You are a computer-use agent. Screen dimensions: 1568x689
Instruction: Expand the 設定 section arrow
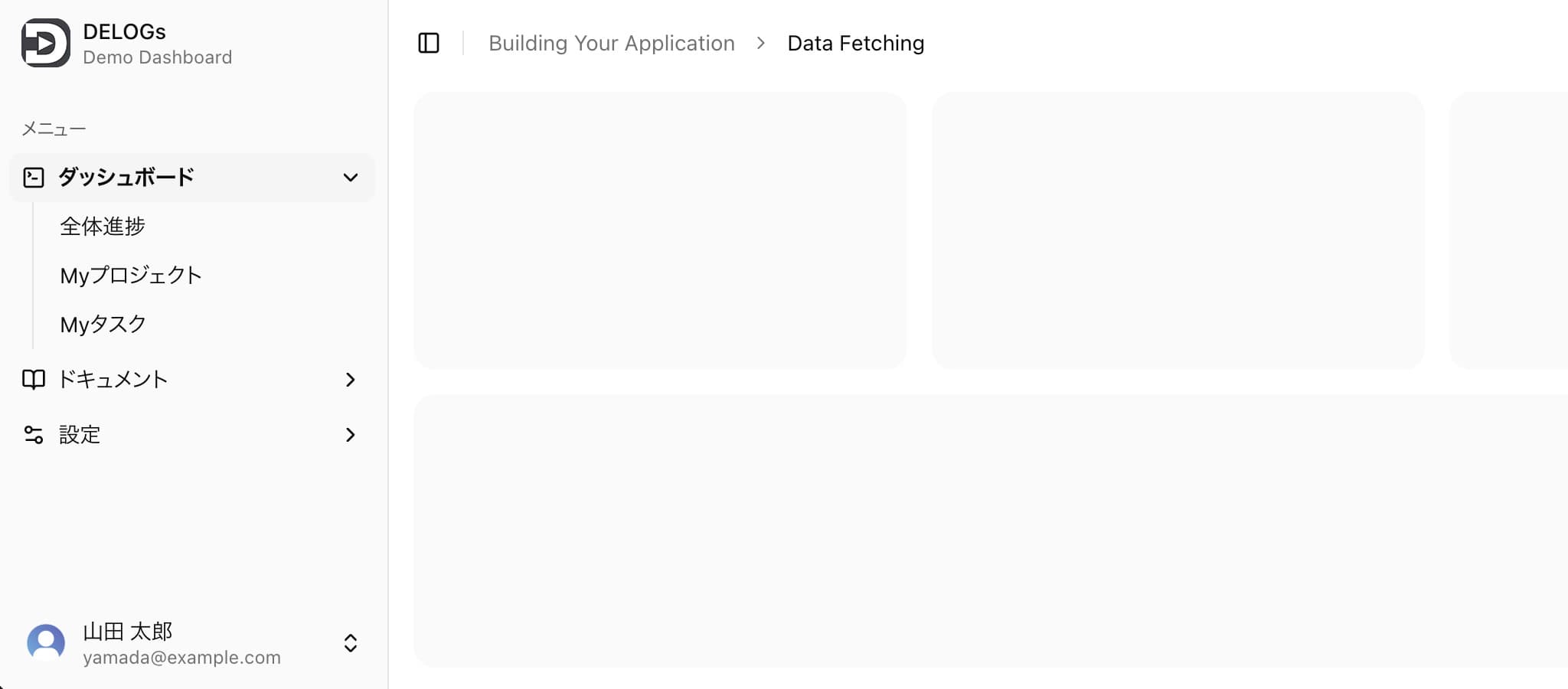click(x=351, y=435)
